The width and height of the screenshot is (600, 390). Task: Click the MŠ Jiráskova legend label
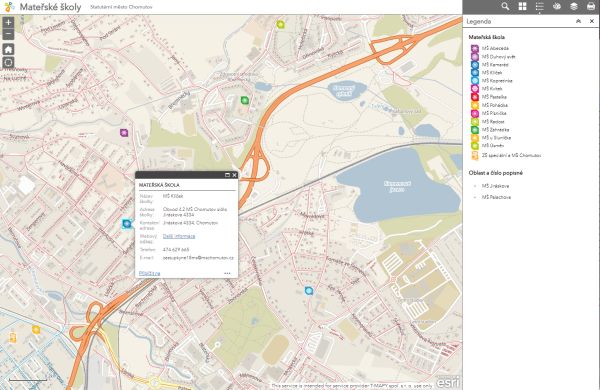496,186
